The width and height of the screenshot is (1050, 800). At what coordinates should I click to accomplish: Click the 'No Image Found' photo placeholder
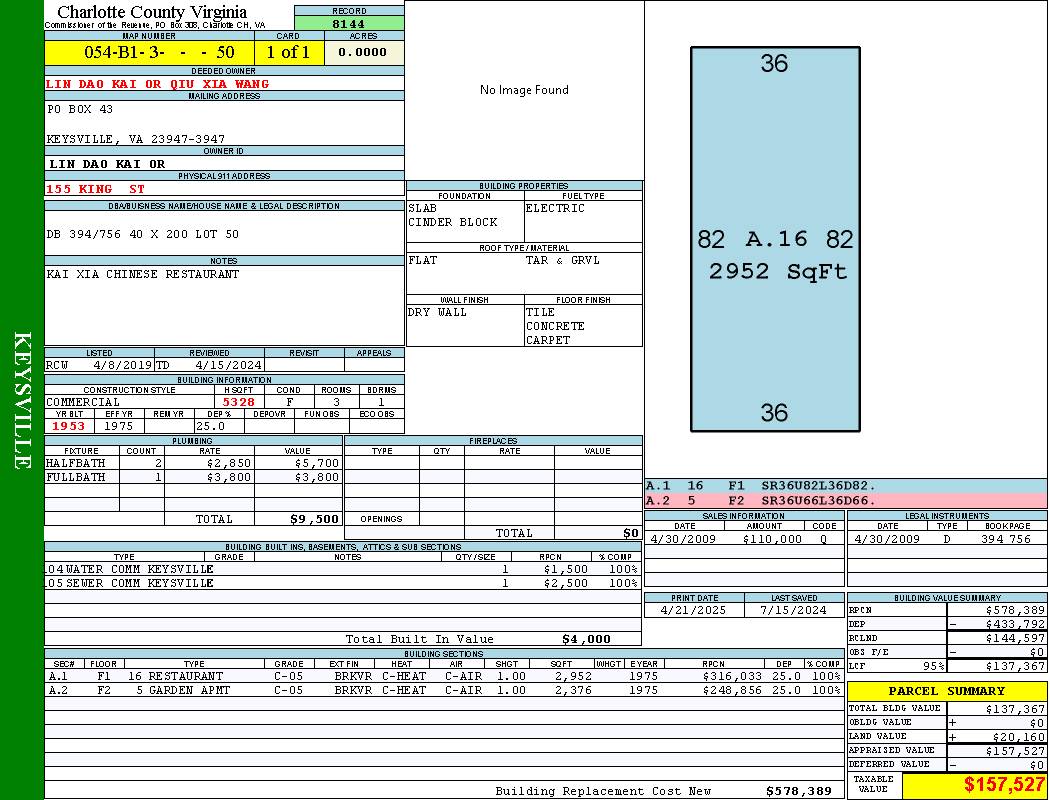(524, 90)
